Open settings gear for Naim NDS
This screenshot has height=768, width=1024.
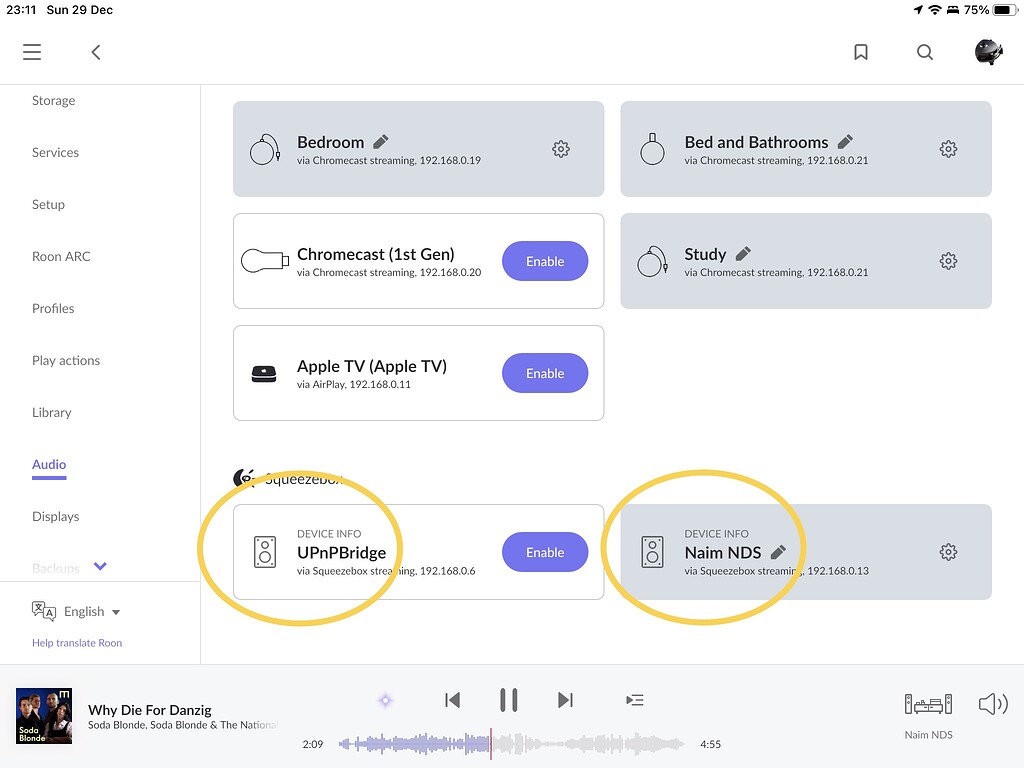click(948, 551)
